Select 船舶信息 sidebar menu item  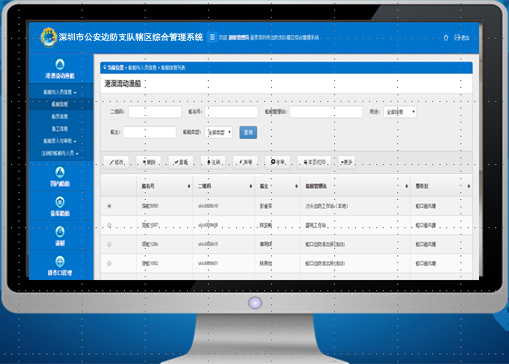coord(60,104)
